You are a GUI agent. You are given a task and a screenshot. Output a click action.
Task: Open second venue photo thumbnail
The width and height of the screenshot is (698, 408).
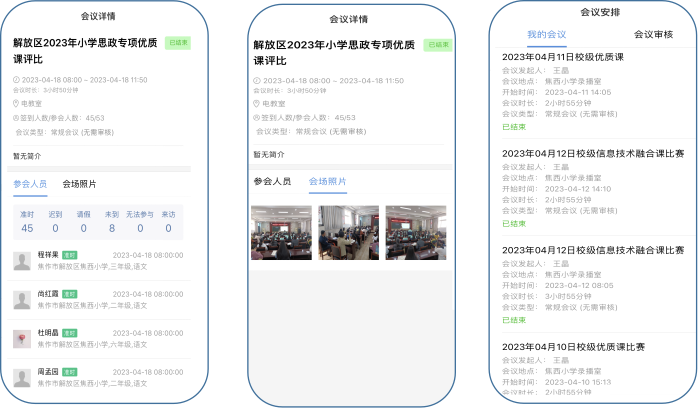[348, 233]
